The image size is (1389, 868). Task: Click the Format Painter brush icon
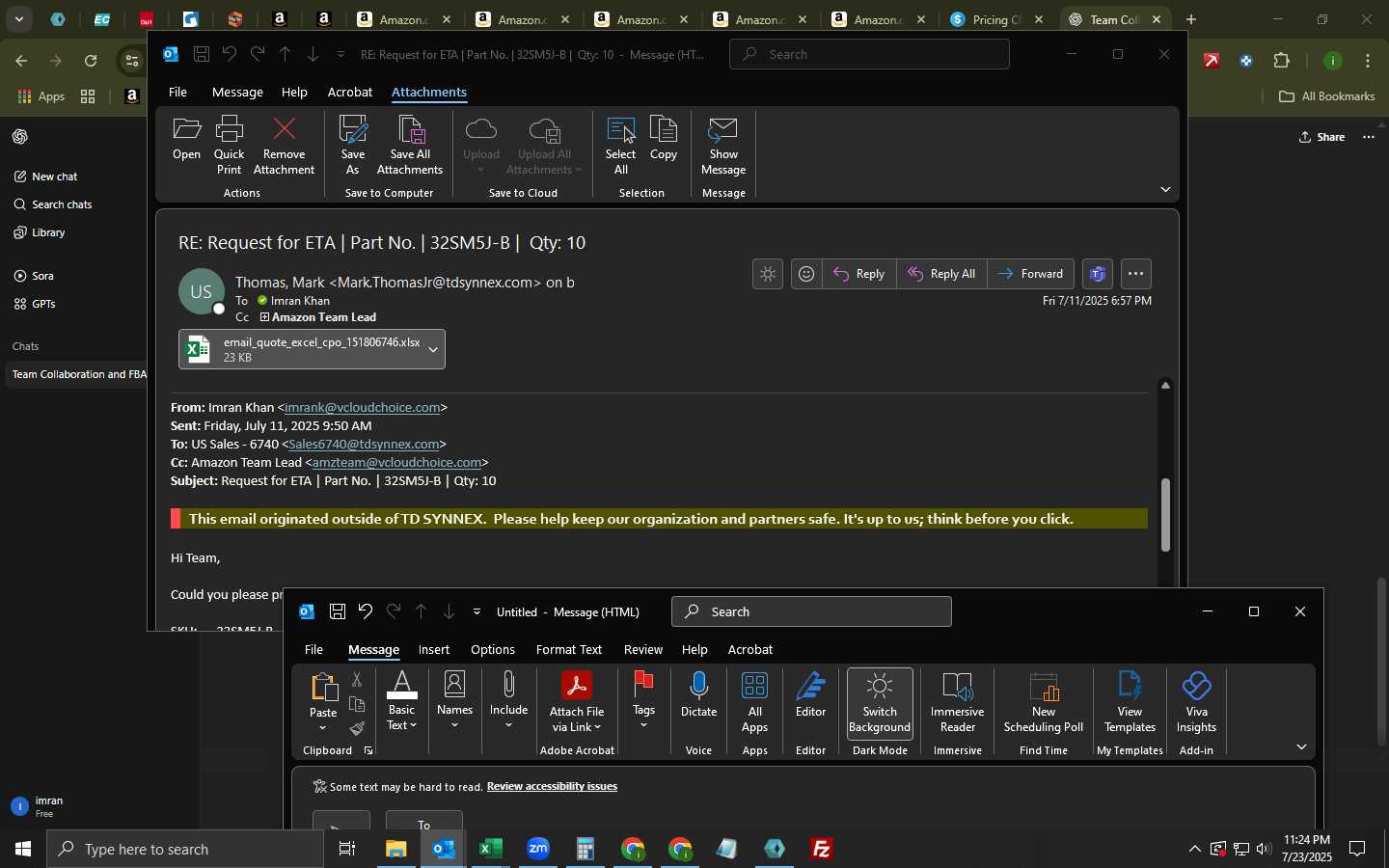point(357,728)
